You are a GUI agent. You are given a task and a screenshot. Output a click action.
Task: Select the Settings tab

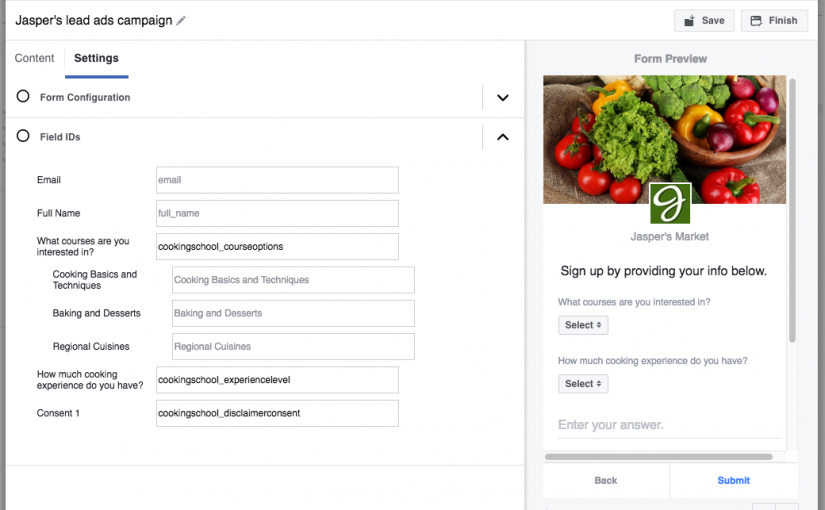pos(96,58)
